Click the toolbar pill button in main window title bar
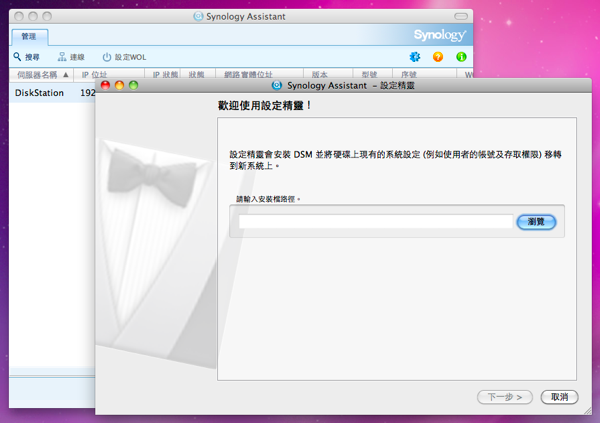 (x=461, y=16)
